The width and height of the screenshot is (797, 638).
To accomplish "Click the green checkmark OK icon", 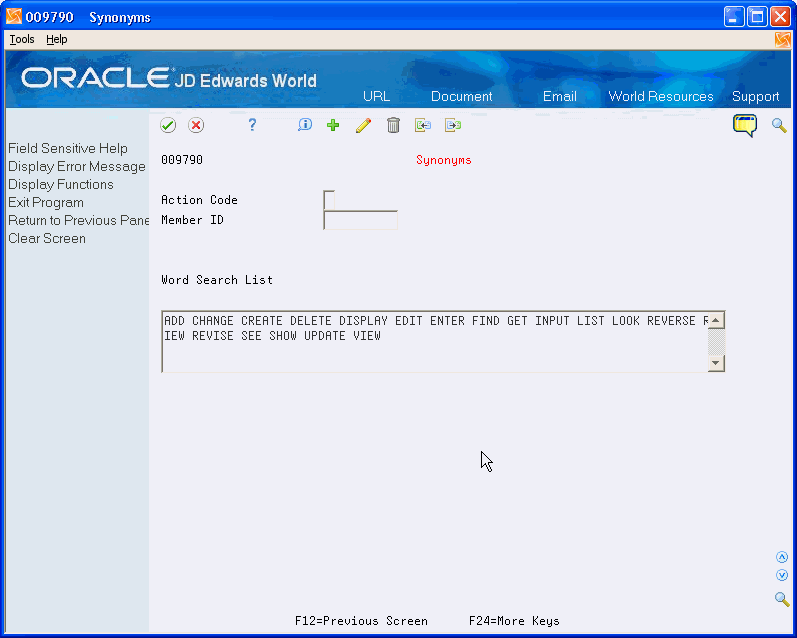I will [168, 125].
